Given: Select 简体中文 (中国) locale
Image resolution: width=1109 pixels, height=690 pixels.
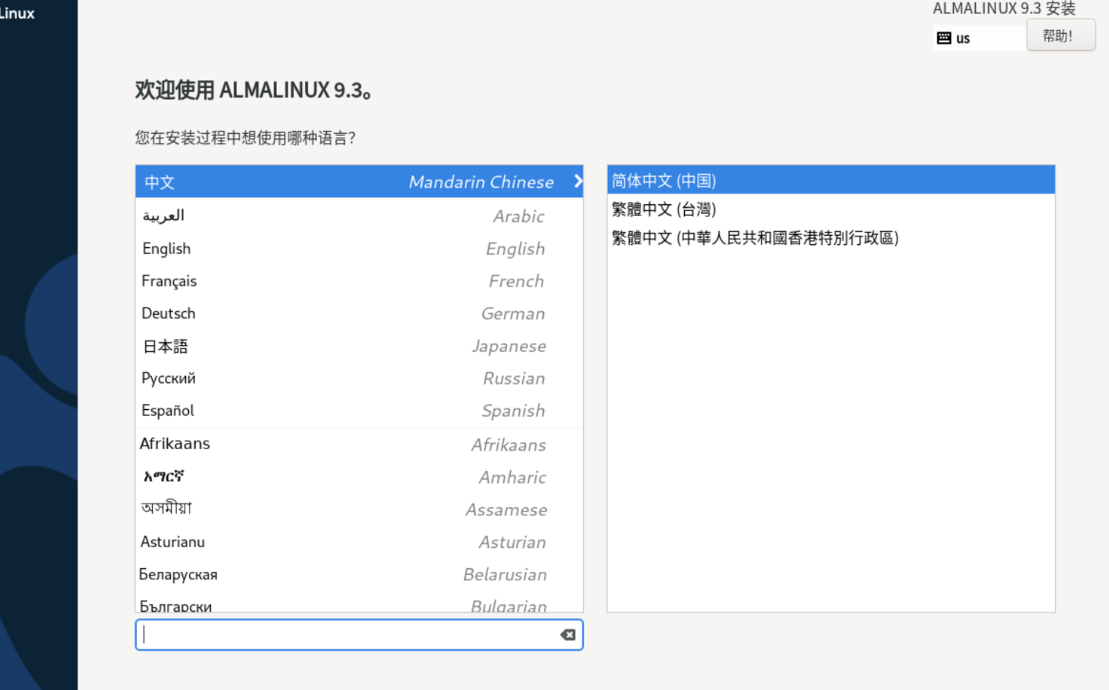Looking at the screenshot, I should [x=831, y=180].
